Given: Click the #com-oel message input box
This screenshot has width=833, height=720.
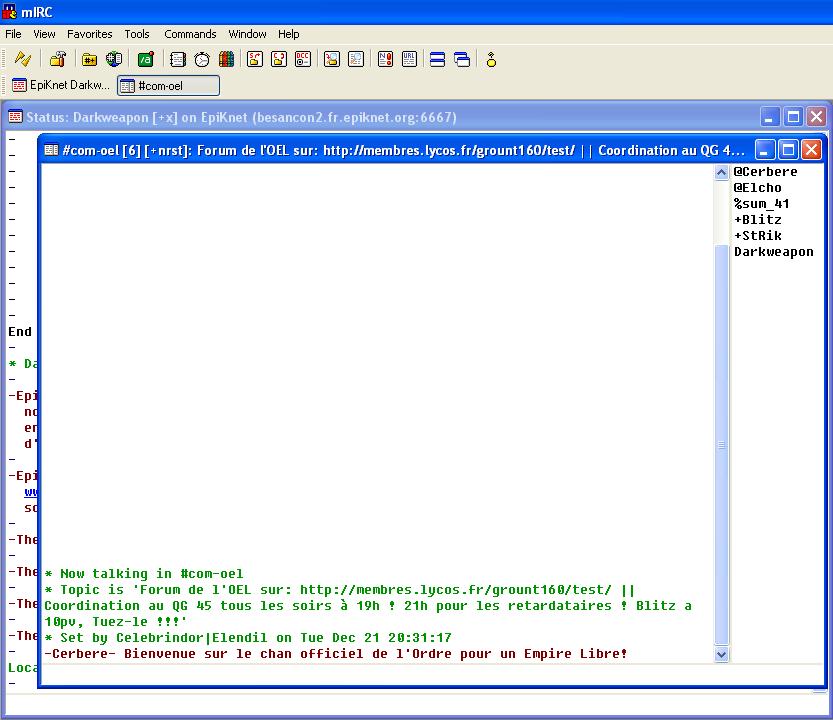Looking at the screenshot, I should coord(432,675).
